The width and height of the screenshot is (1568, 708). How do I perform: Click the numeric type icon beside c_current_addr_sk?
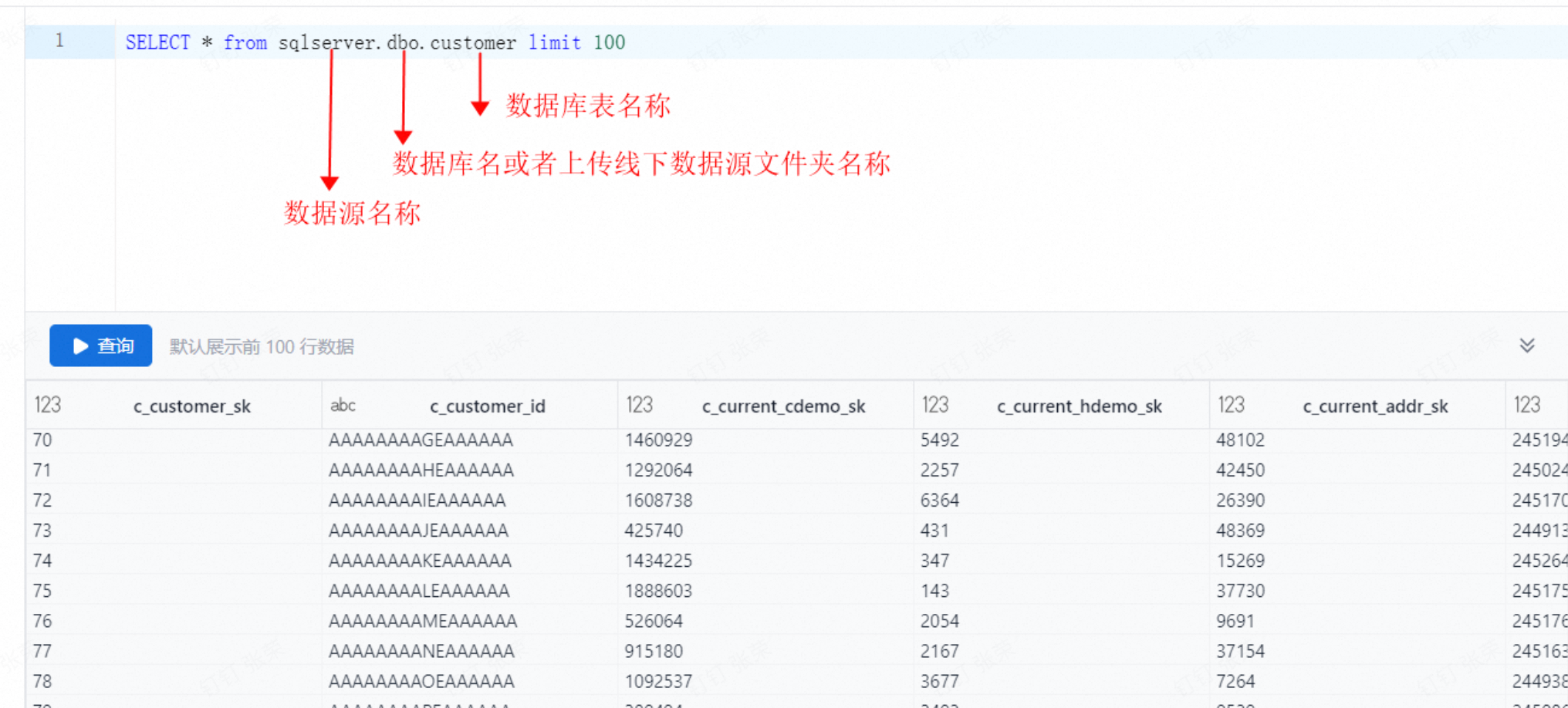point(1231,406)
